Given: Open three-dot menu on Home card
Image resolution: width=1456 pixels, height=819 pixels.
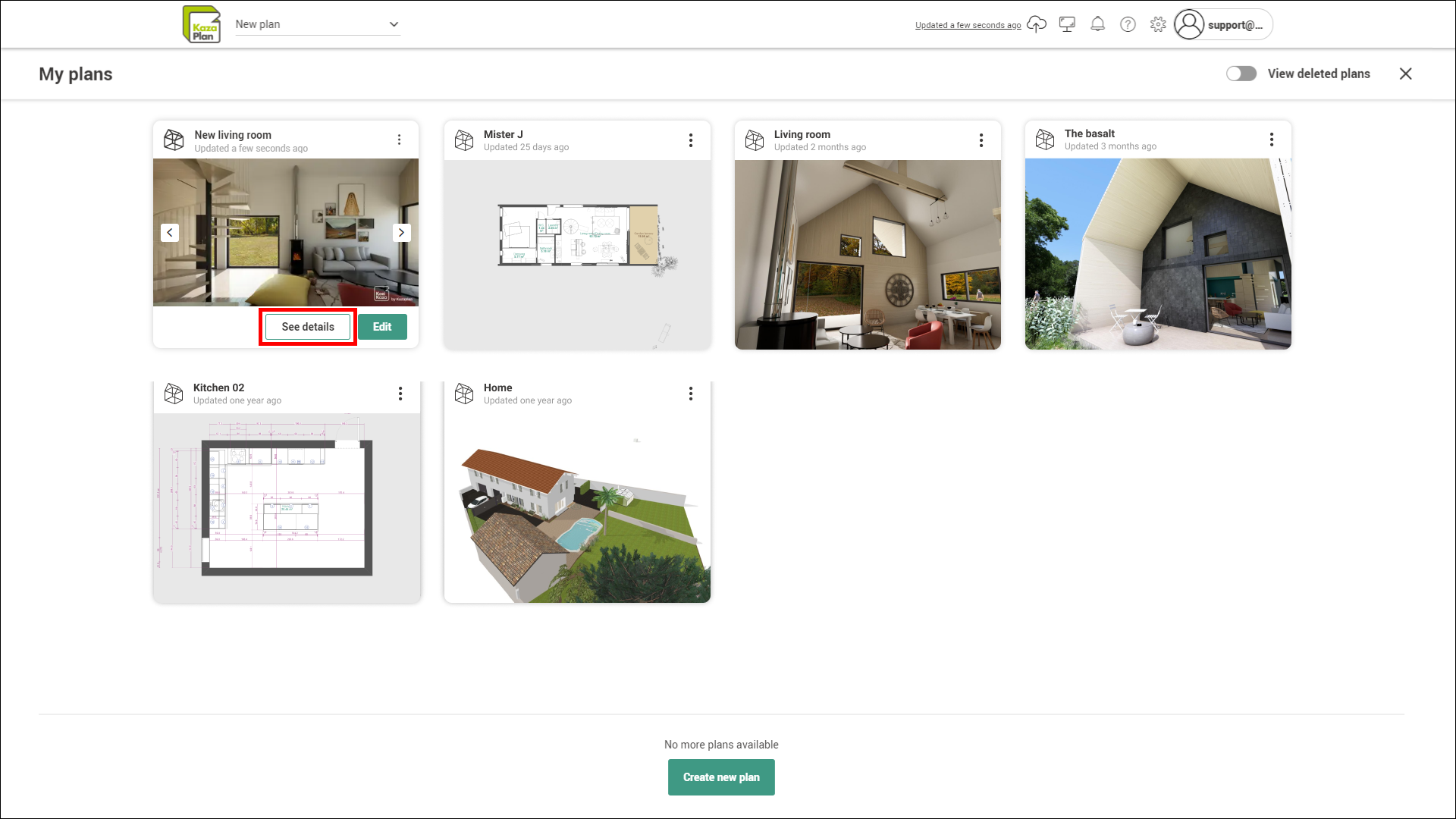Looking at the screenshot, I should click(691, 394).
